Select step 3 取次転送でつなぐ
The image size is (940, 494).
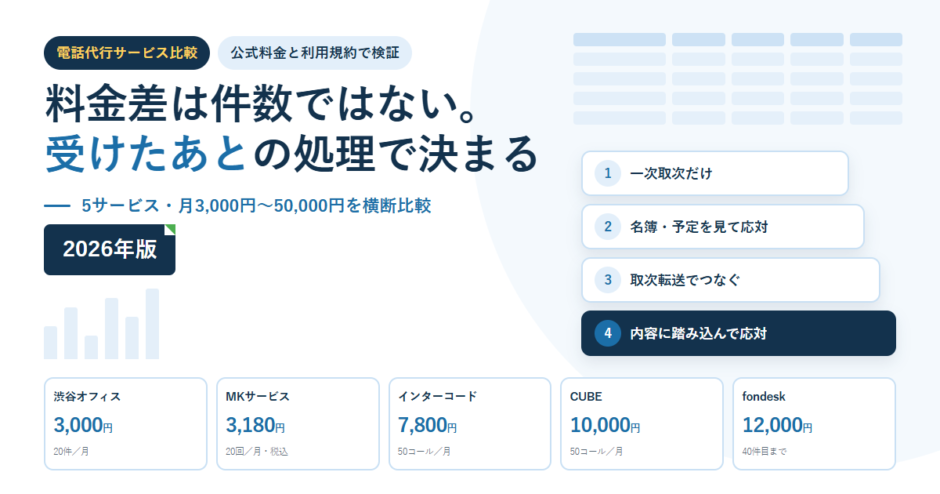[x=730, y=280]
